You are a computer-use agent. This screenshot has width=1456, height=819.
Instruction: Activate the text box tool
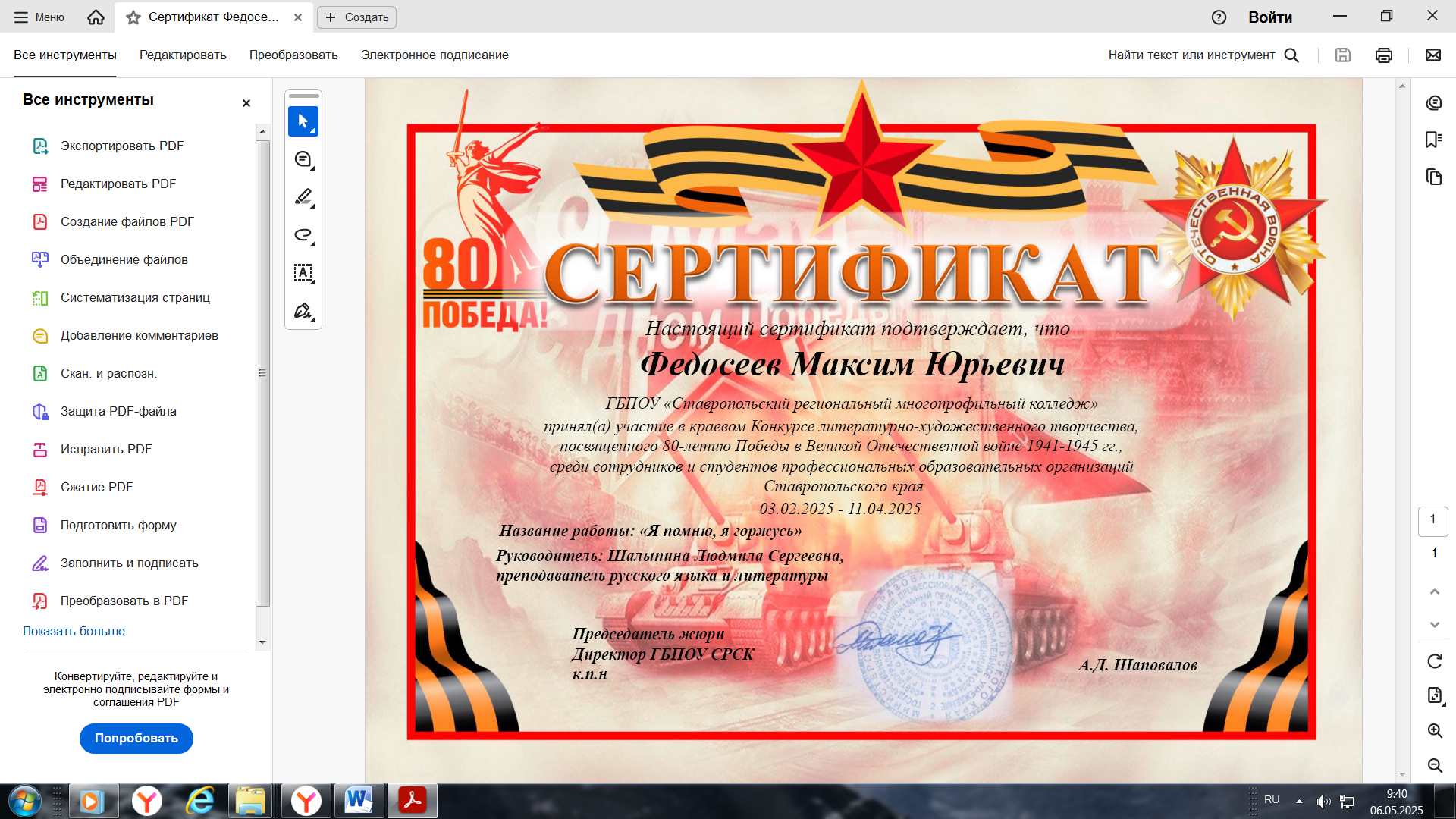click(x=303, y=273)
